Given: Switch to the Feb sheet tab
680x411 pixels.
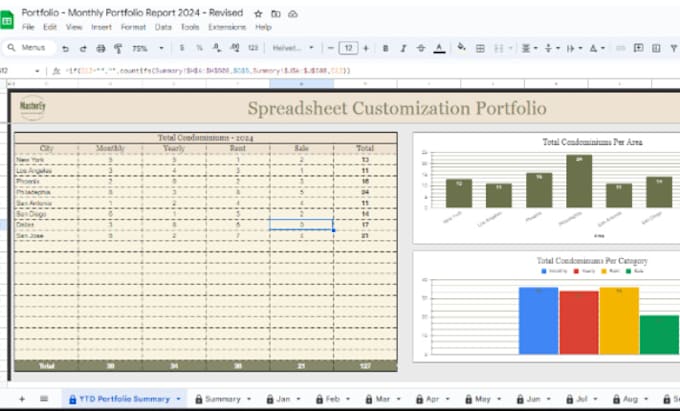Looking at the screenshot, I should (333, 399).
